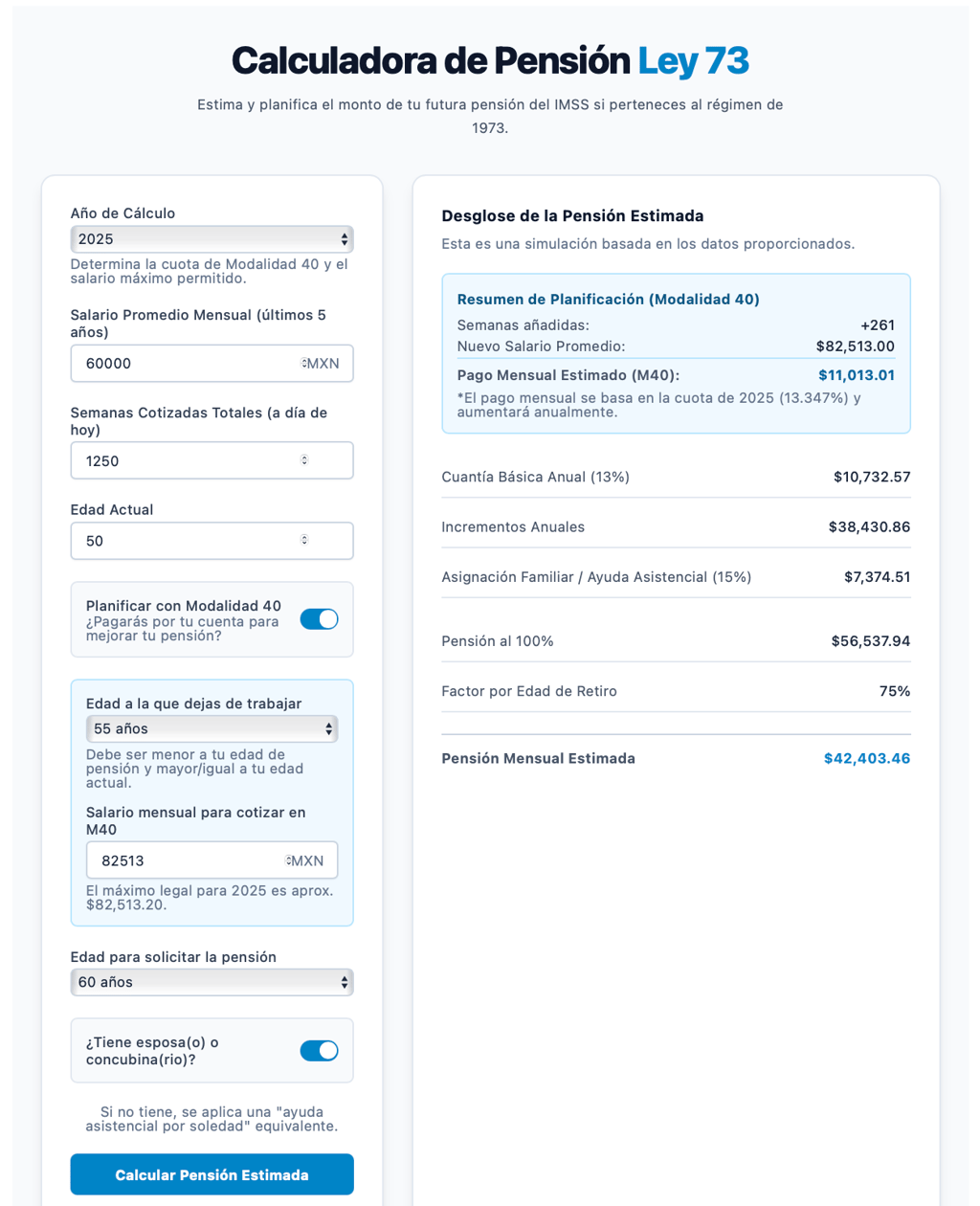The width and height of the screenshot is (980, 1206).
Task: Toggle the esposa(o) o concubina(rio) switch
Action: [319, 1051]
